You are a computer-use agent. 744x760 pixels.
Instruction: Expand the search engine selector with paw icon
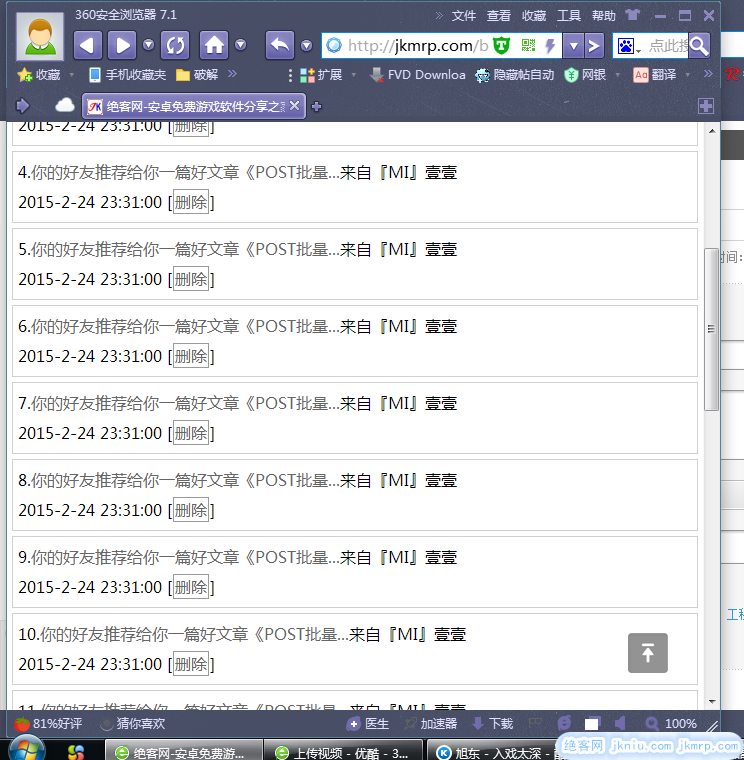pos(628,45)
